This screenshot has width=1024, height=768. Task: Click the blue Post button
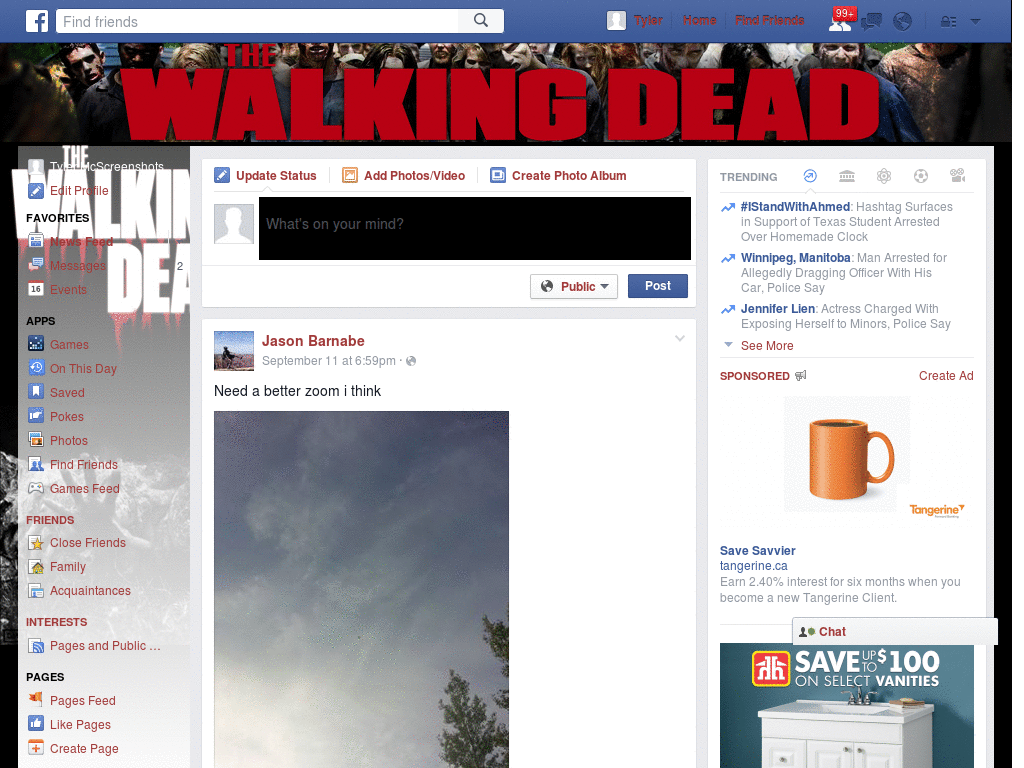coord(658,285)
